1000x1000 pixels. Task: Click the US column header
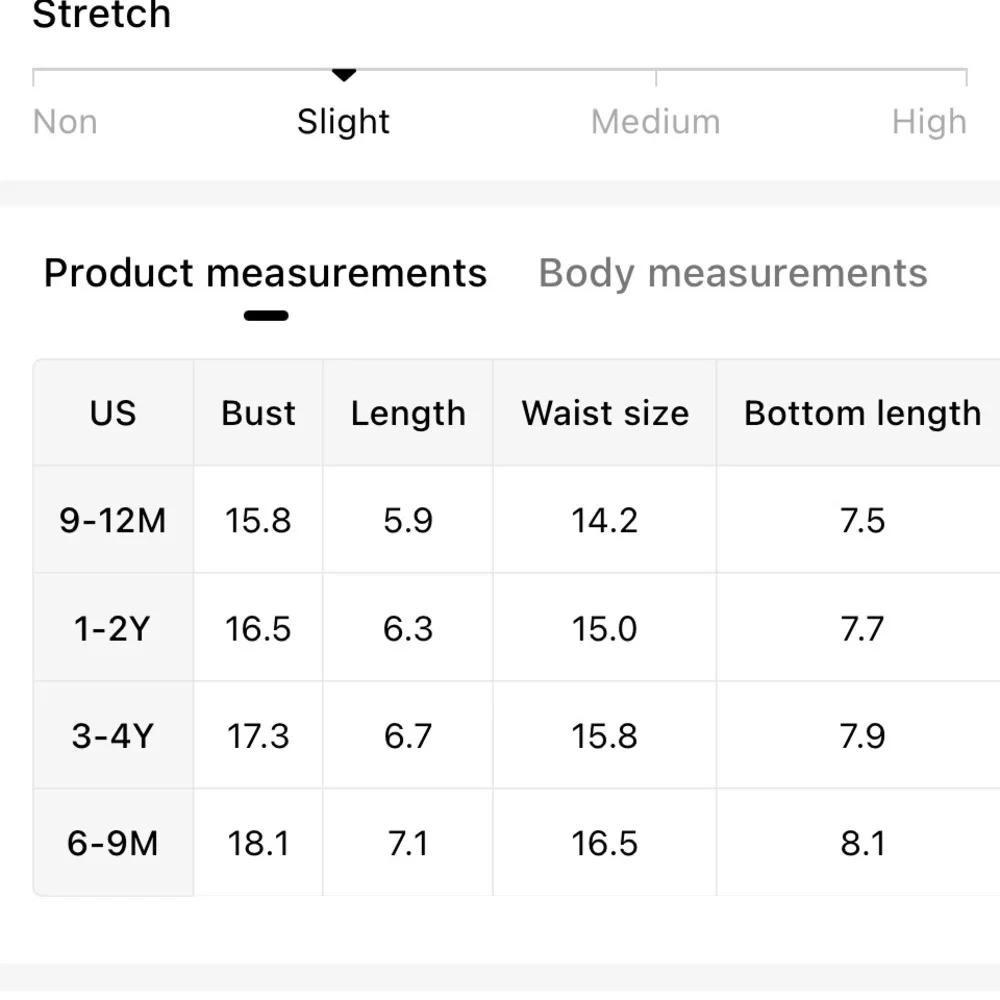pyautogui.click(x=113, y=413)
